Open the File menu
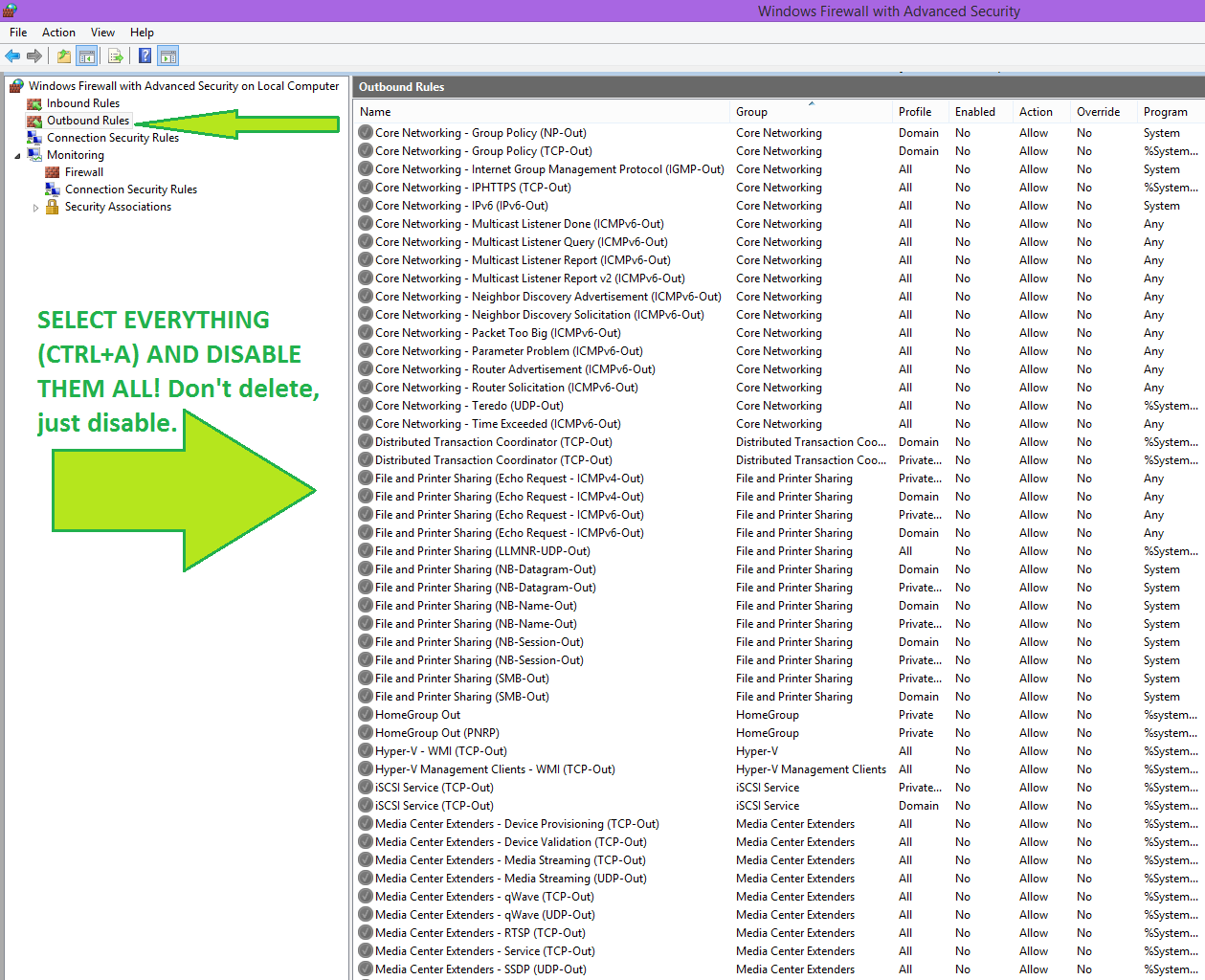The width and height of the screenshot is (1205, 980). pyautogui.click(x=18, y=33)
